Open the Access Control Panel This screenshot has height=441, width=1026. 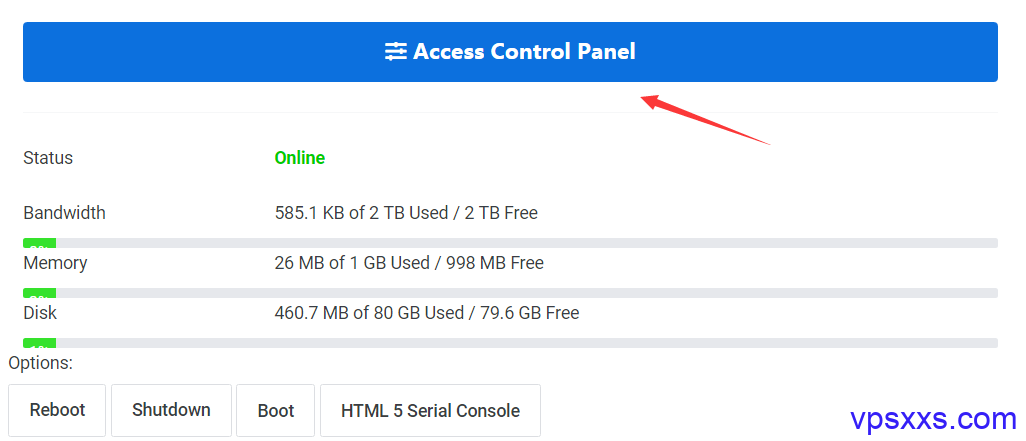coord(510,52)
